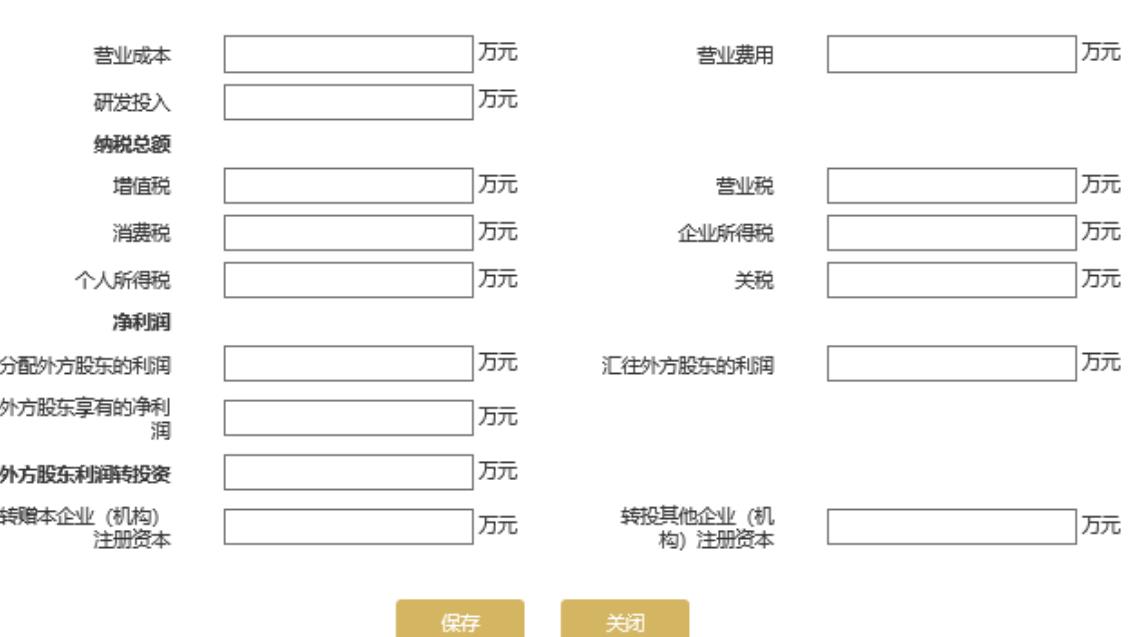This screenshot has width=1137, height=637.
Task: Click the 外方股东利润转投资 input box
Action: (x=348, y=472)
